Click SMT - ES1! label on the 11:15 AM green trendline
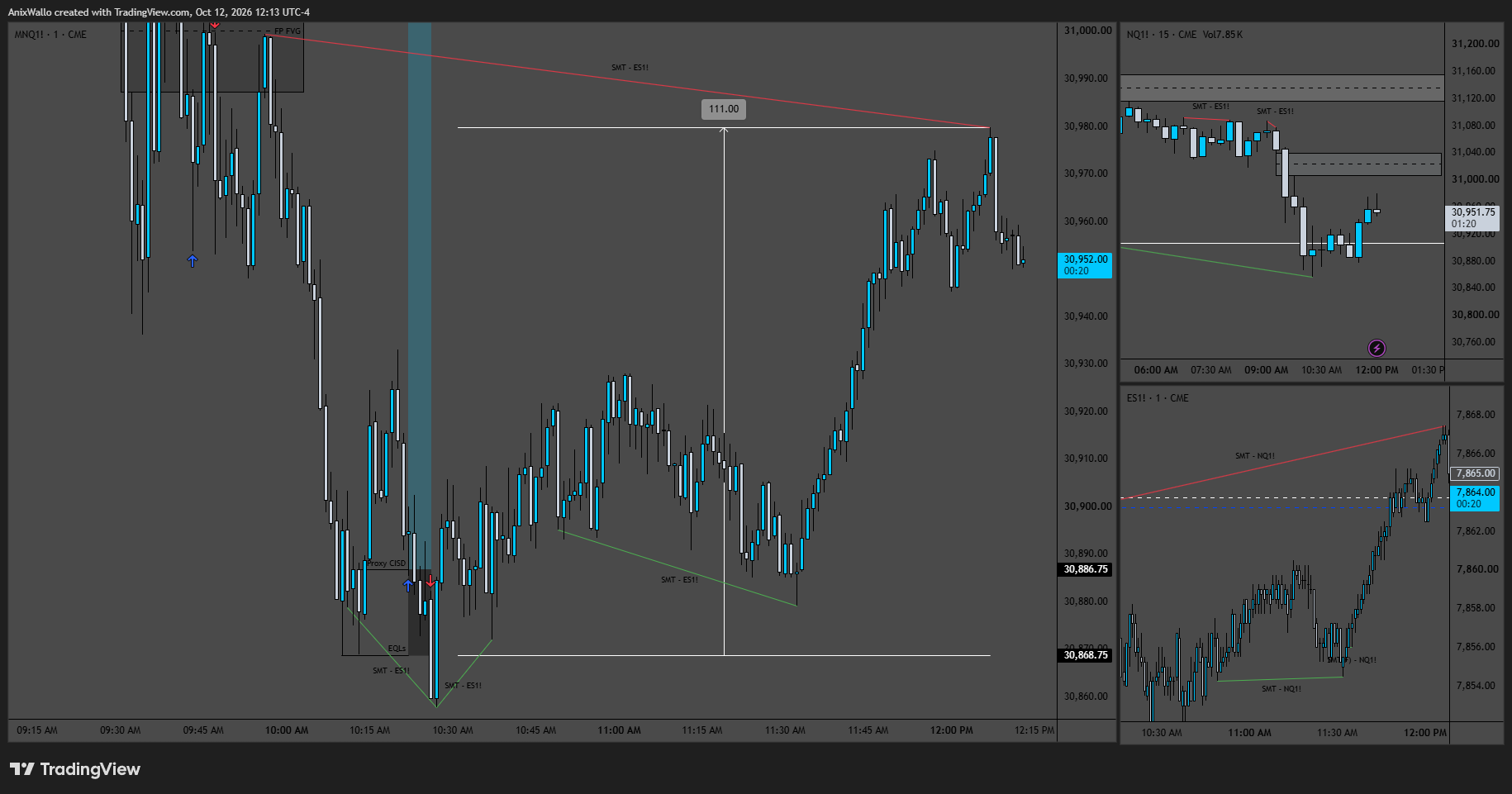The width and height of the screenshot is (1512, 794). [679, 580]
